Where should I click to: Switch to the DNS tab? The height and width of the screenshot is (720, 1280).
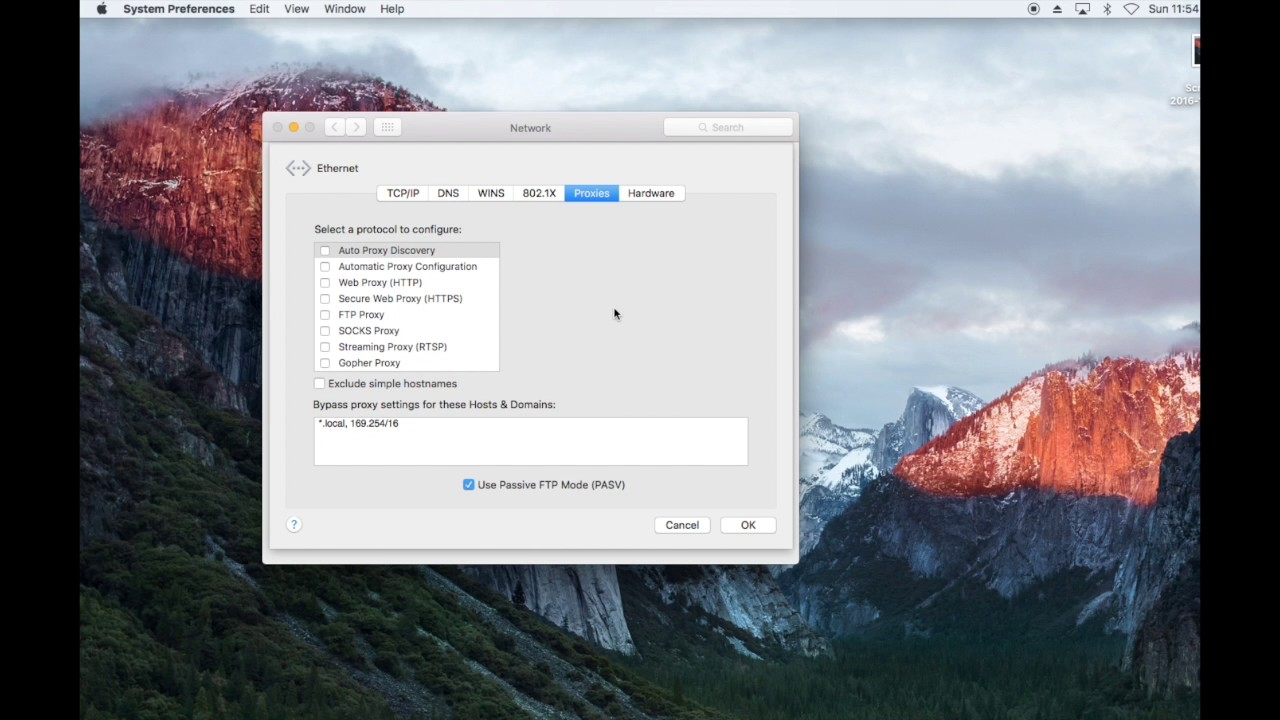click(x=448, y=193)
